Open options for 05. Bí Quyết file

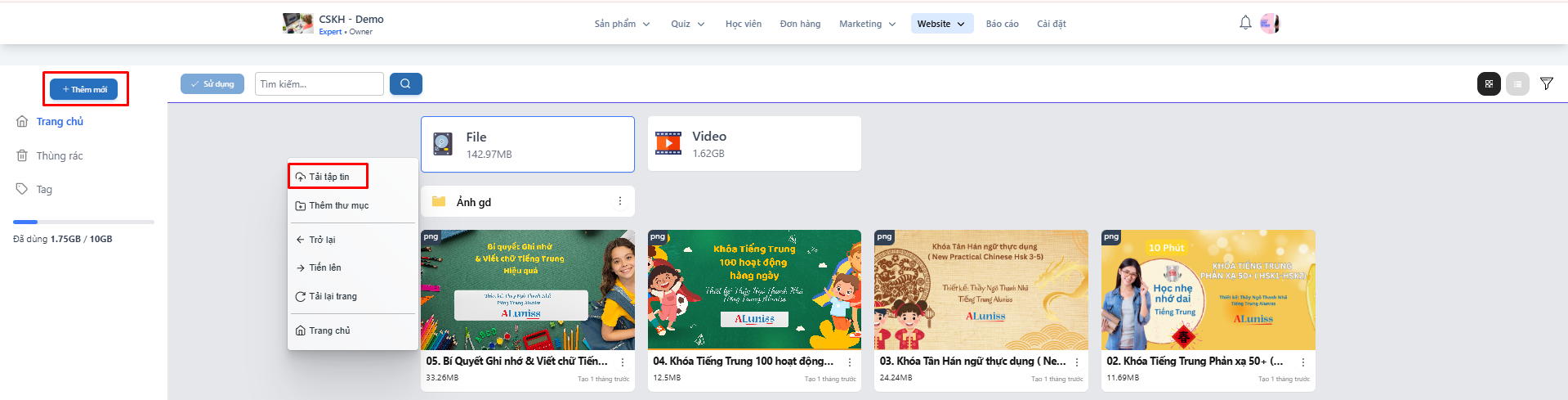623,362
